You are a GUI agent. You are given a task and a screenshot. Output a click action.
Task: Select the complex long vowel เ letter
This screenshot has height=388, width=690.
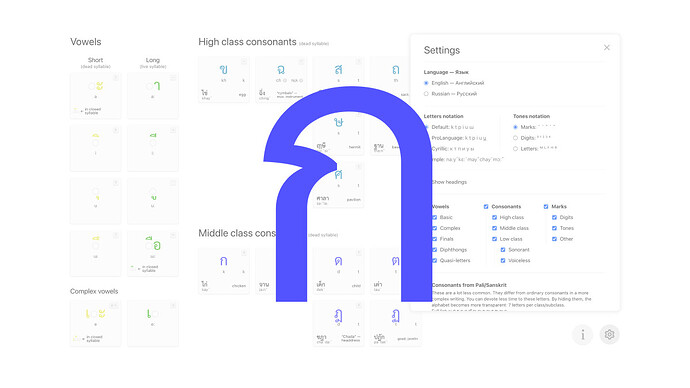(x=149, y=313)
